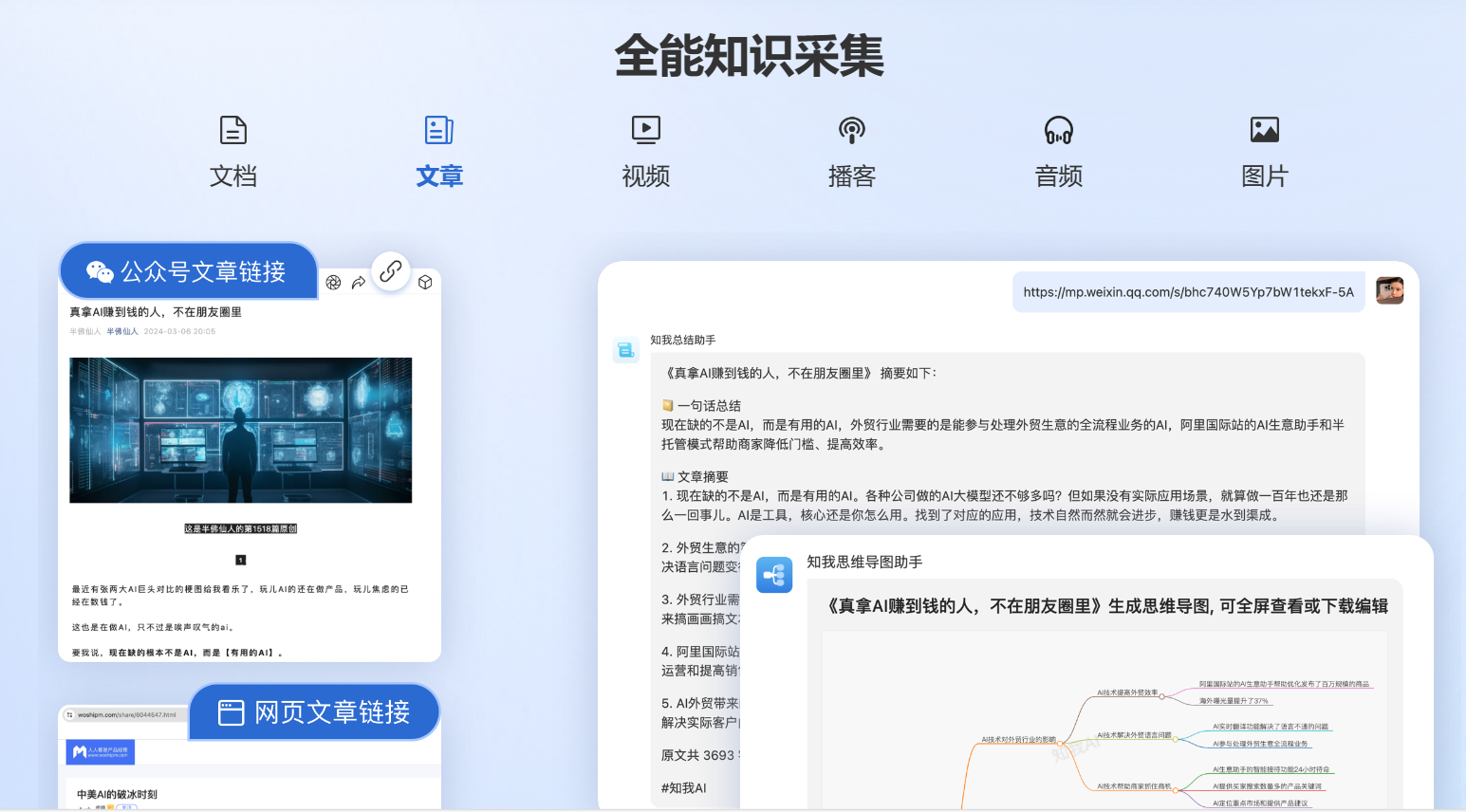Choose the 播客 podcast icon
The image size is (1466, 812).
852,130
